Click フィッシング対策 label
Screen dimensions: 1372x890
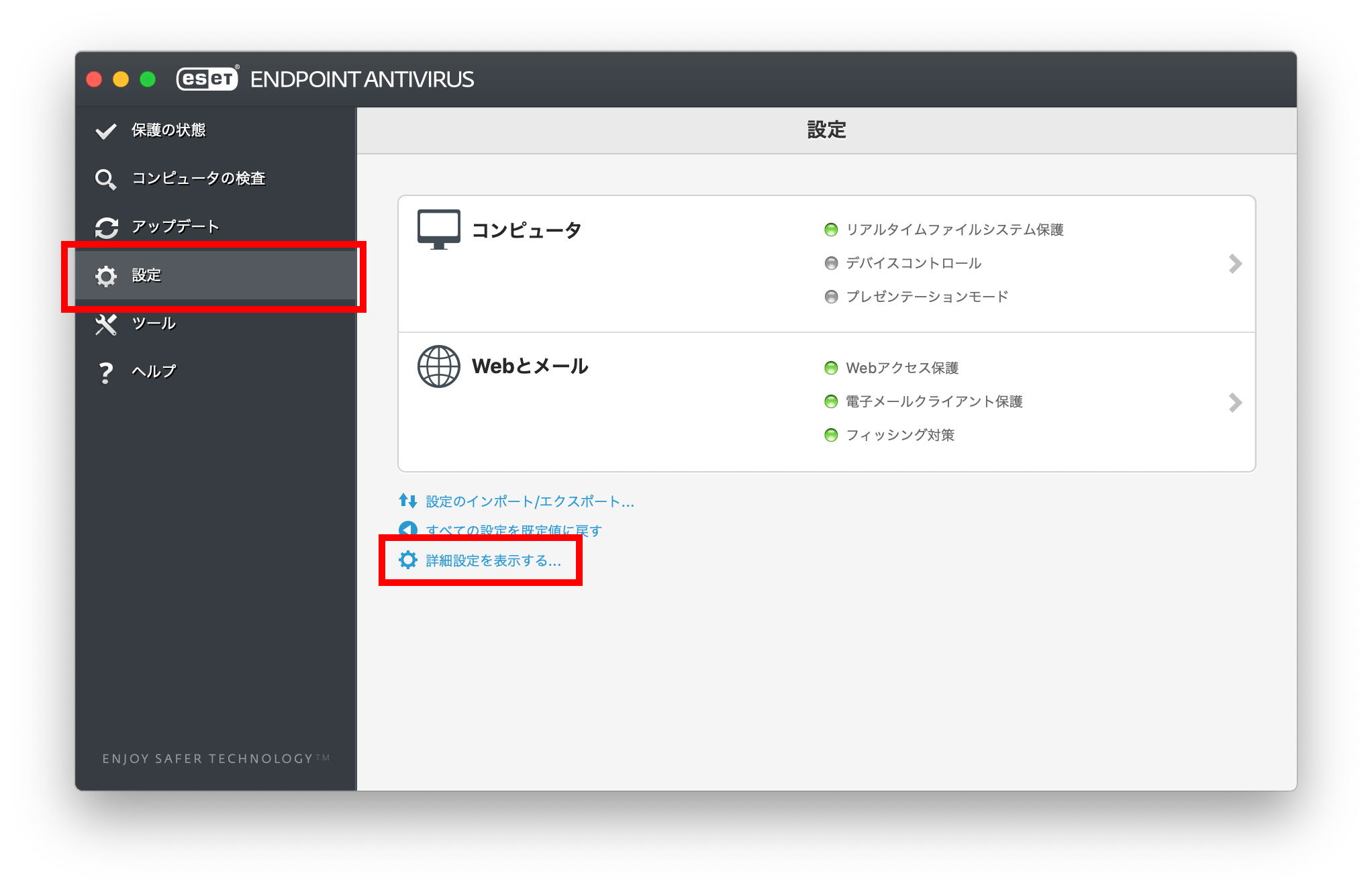click(x=900, y=435)
